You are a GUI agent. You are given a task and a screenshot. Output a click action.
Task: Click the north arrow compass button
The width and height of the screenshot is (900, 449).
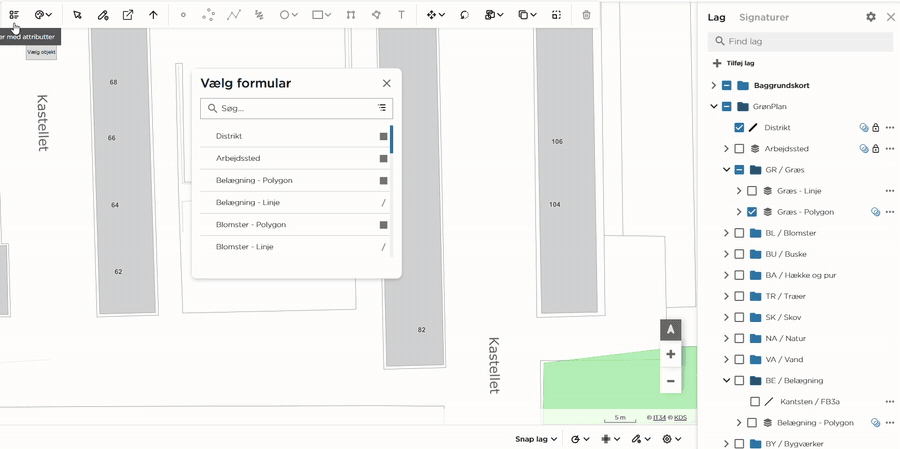tap(670, 330)
